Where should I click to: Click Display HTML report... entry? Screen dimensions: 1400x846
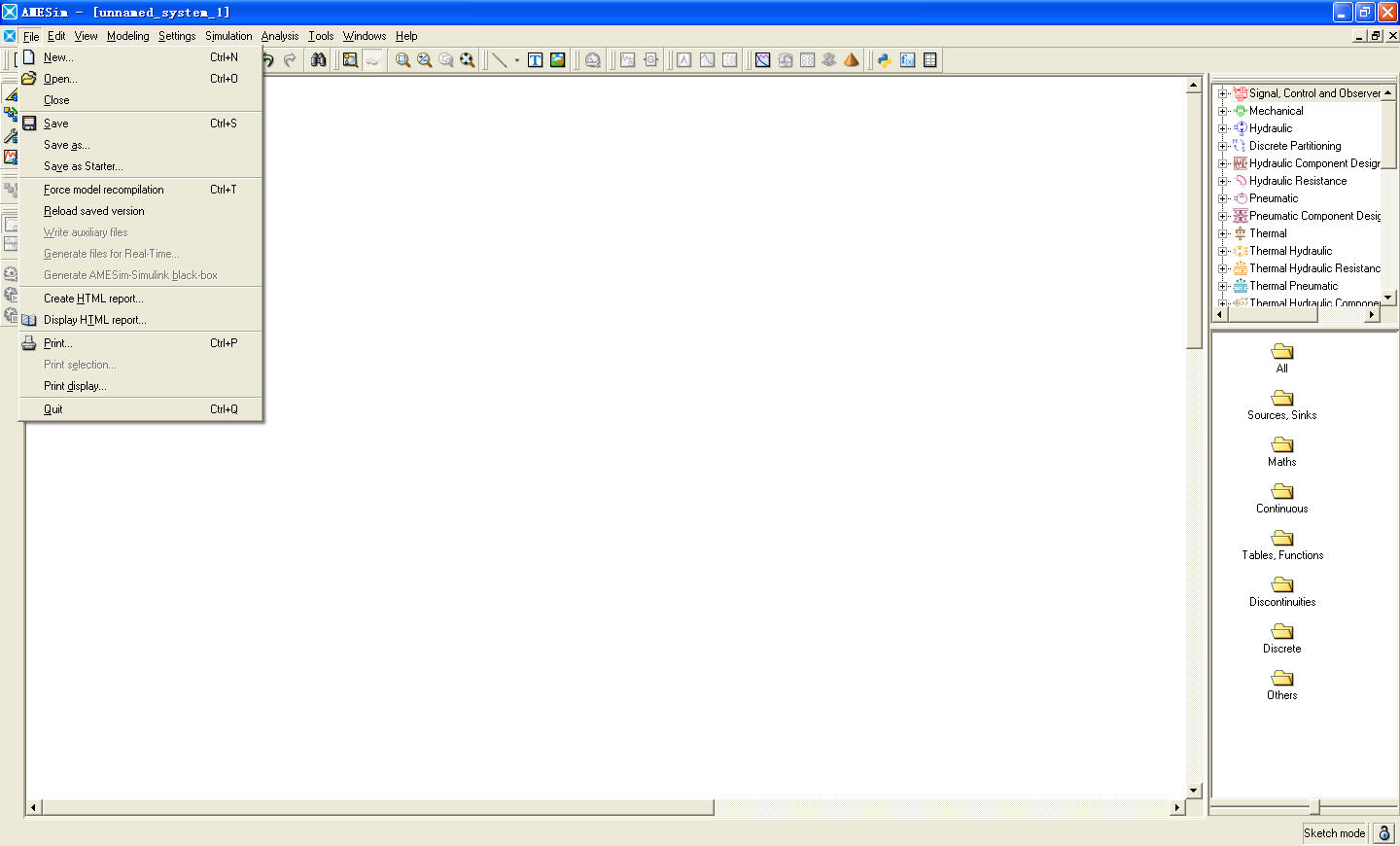(141, 320)
